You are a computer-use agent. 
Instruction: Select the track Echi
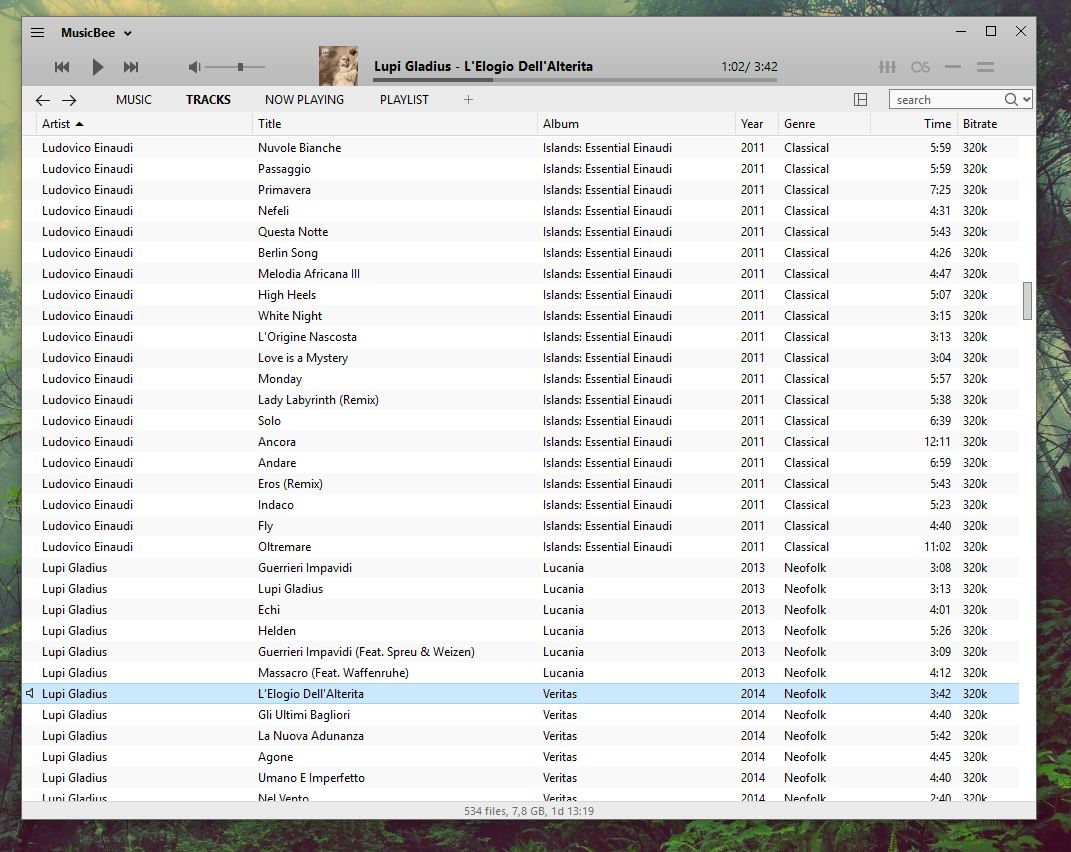(x=520, y=610)
